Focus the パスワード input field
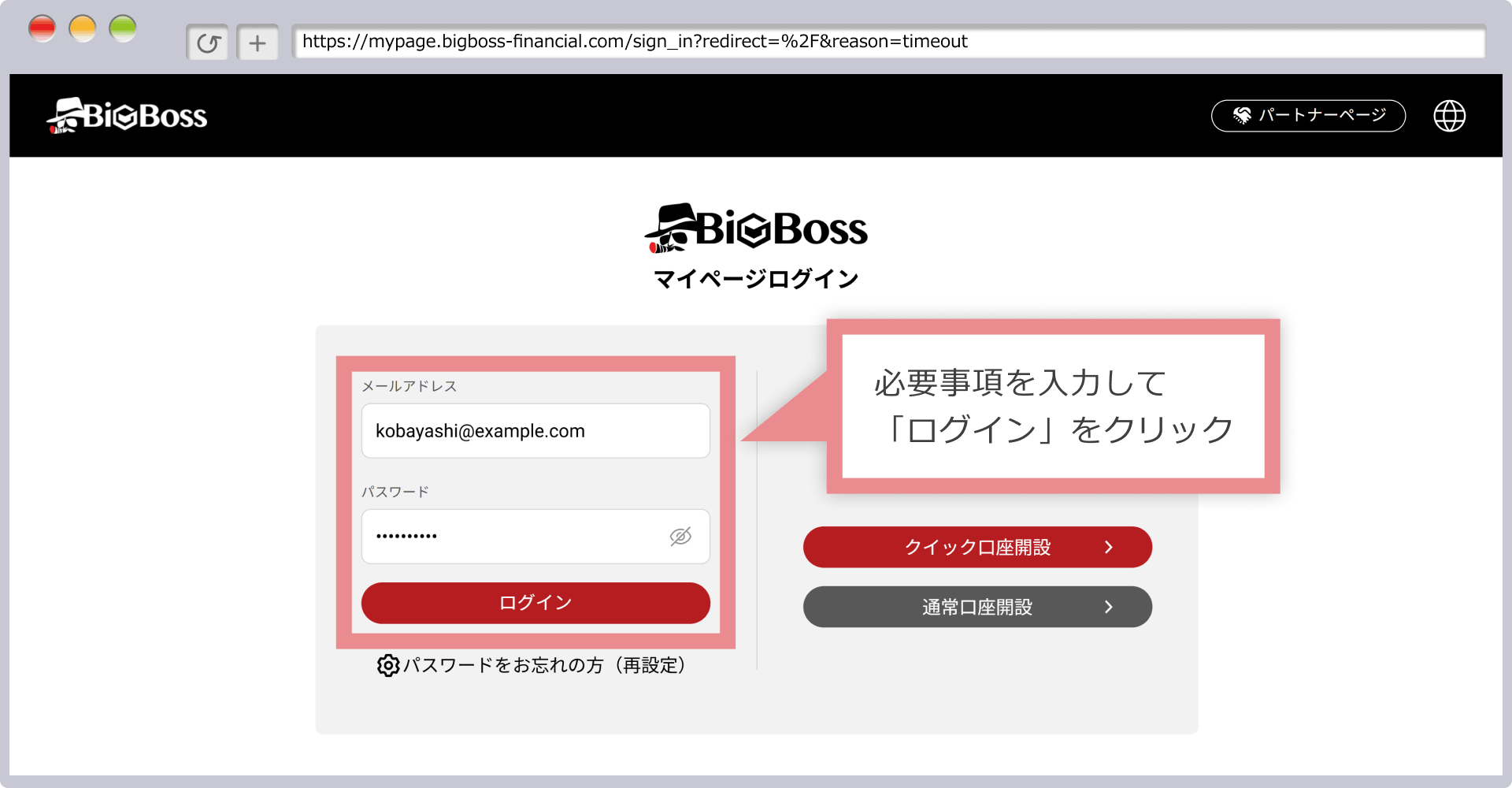This screenshot has height=788, width=1512. coord(535,536)
